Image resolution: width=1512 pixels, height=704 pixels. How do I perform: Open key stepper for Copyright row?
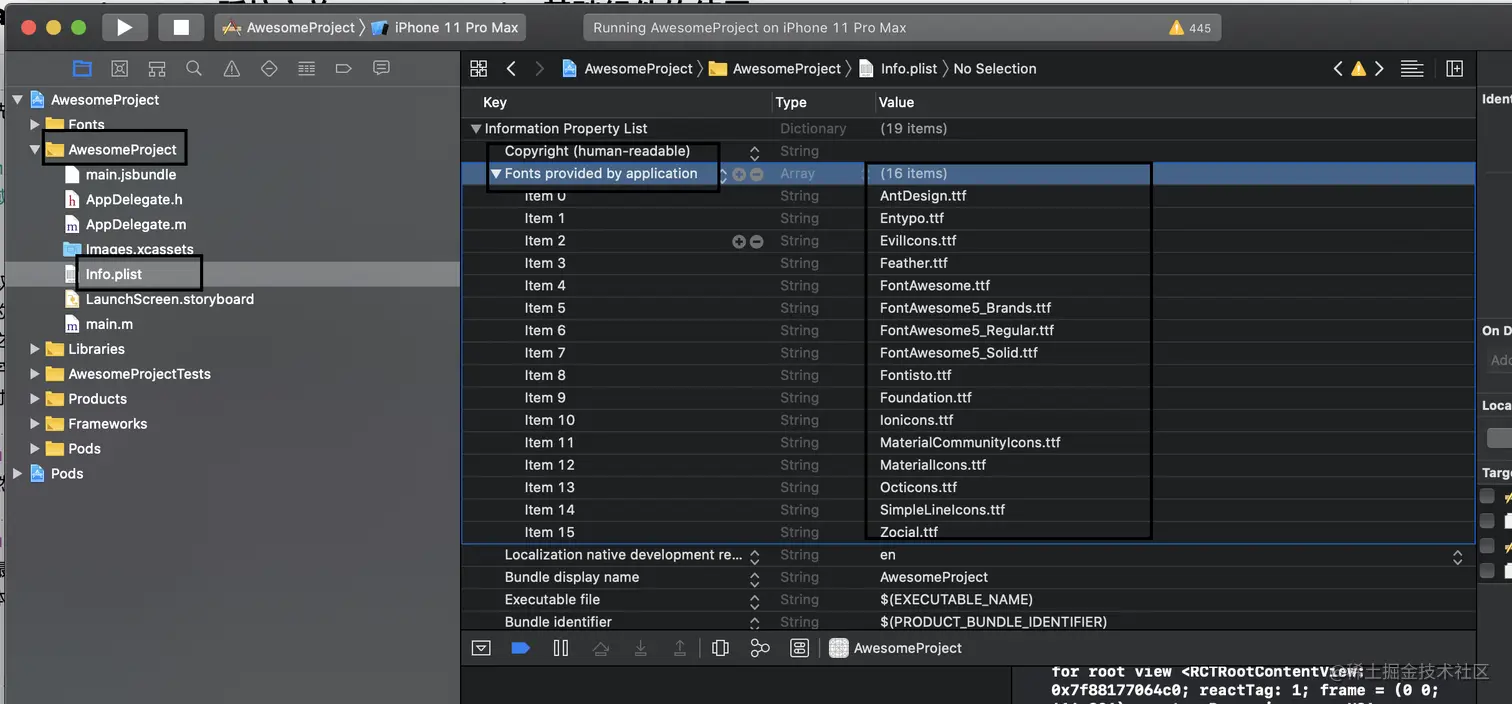pos(755,152)
